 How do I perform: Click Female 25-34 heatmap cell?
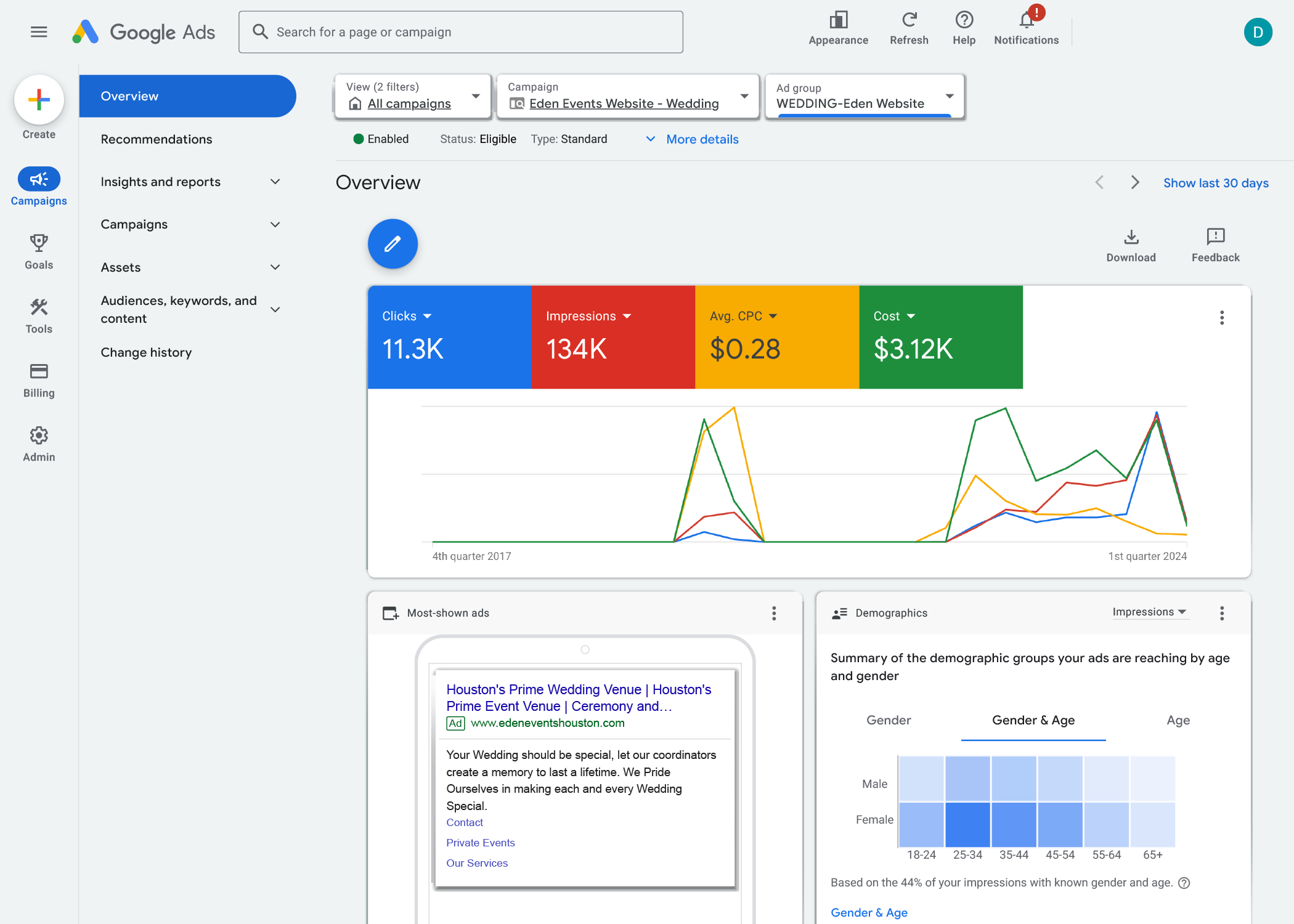click(x=967, y=824)
